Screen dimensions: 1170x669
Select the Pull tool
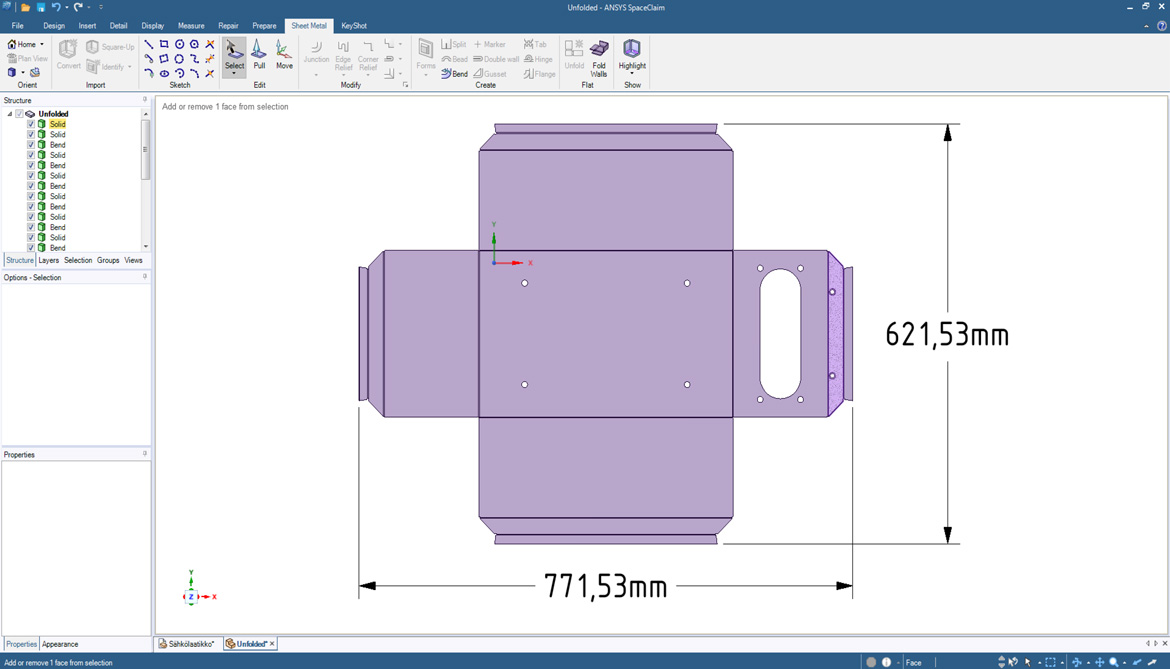pyautogui.click(x=259, y=54)
